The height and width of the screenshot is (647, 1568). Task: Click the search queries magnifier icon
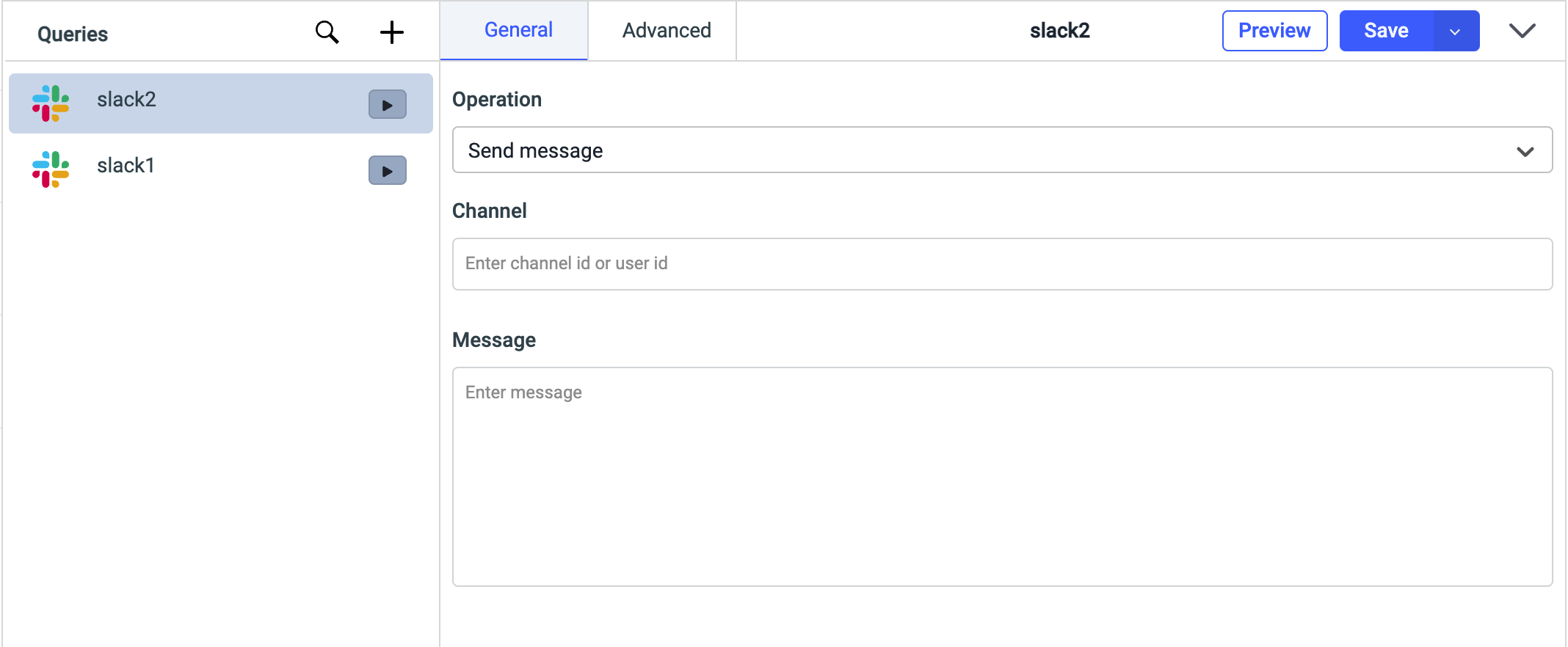327,32
